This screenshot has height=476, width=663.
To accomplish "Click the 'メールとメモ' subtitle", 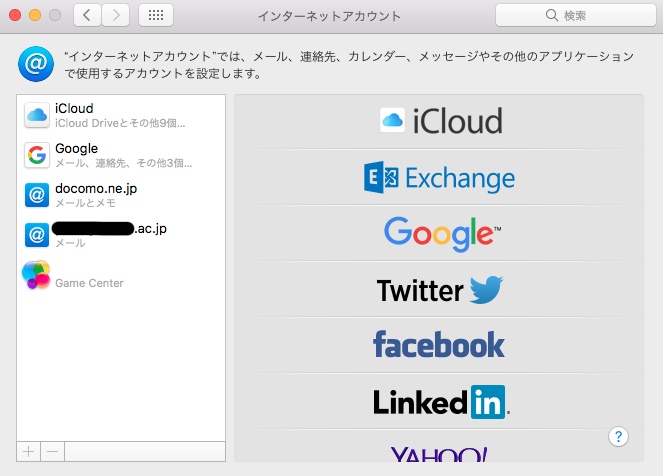I will coord(85,203).
